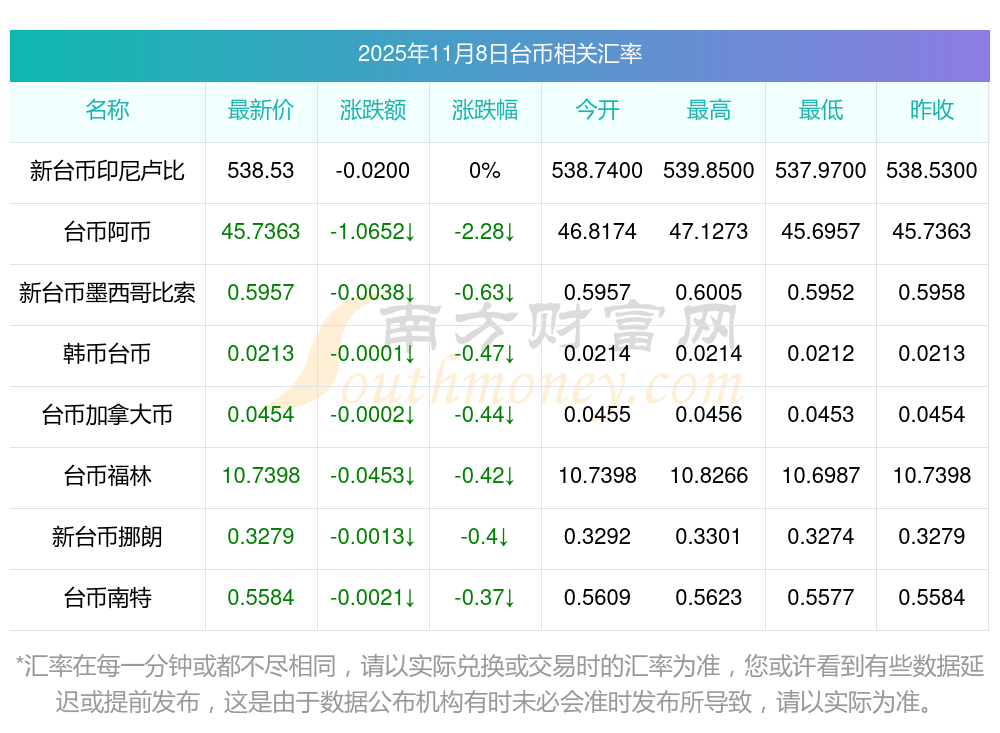
Task: Click the 最高 column header
Action: click(x=709, y=110)
